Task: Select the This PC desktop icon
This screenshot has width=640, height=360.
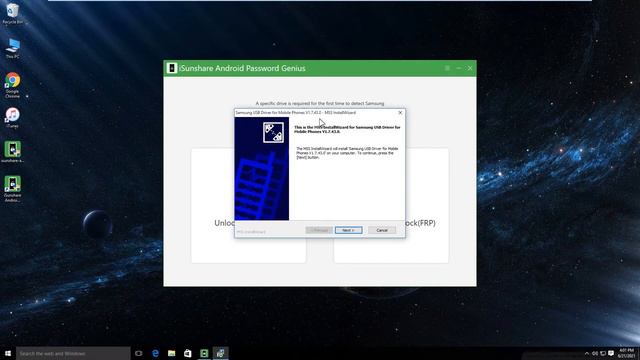Action: pyautogui.click(x=12, y=48)
